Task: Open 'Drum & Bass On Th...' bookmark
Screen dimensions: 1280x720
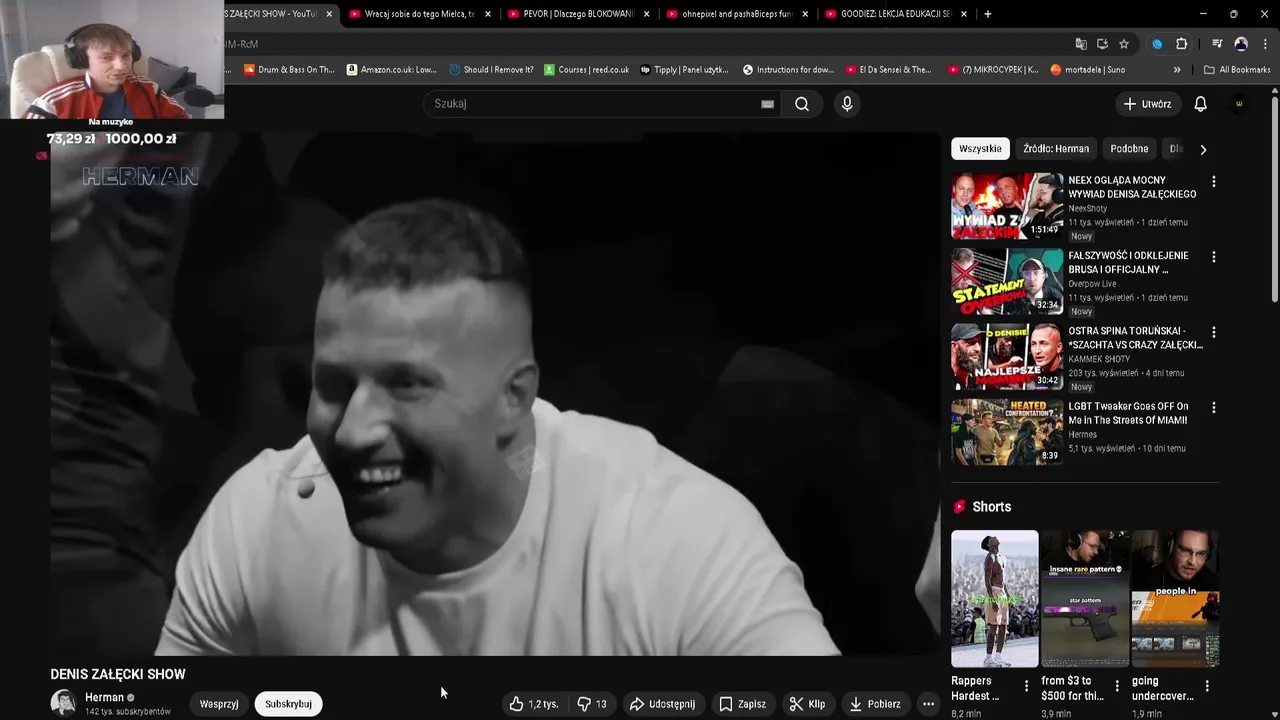Action: (289, 70)
